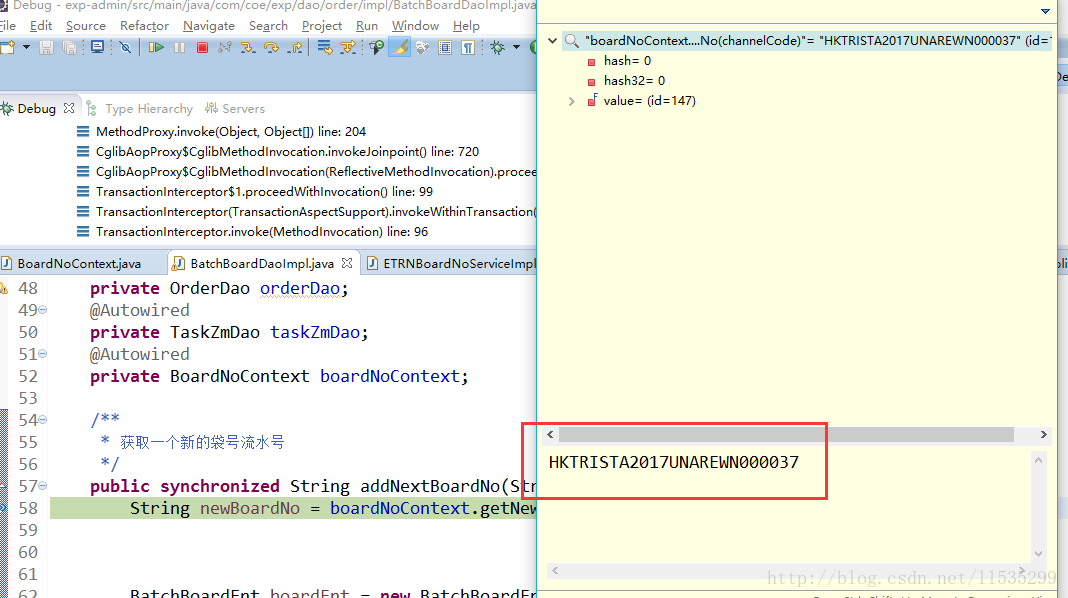The height and width of the screenshot is (598, 1068).
Task: Collapse the annotation fold at line 49
Action: click(42, 310)
